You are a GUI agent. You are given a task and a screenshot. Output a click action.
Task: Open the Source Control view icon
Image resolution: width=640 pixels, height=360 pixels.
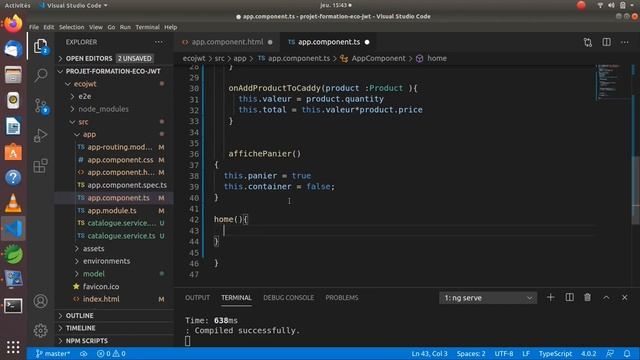coord(40,105)
